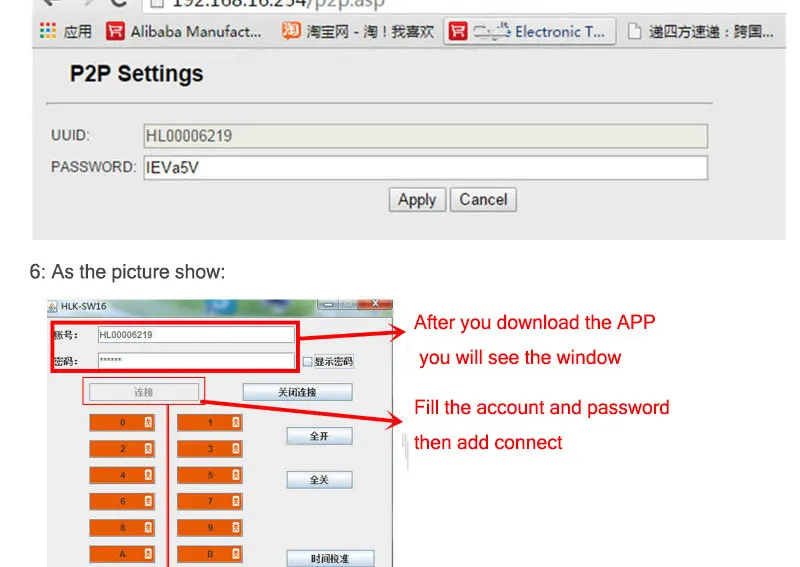Minimize the HLK-SW16 window
The image size is (800, 567).
coord(328,305)
